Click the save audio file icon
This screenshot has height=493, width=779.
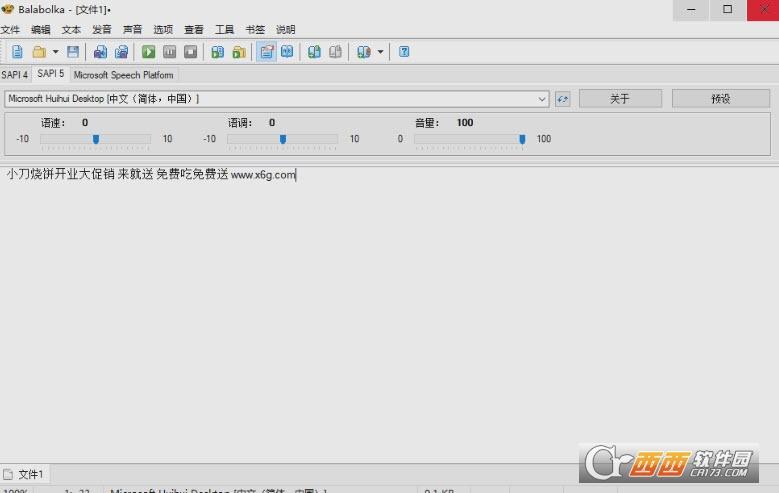click(x=100, y=52)
